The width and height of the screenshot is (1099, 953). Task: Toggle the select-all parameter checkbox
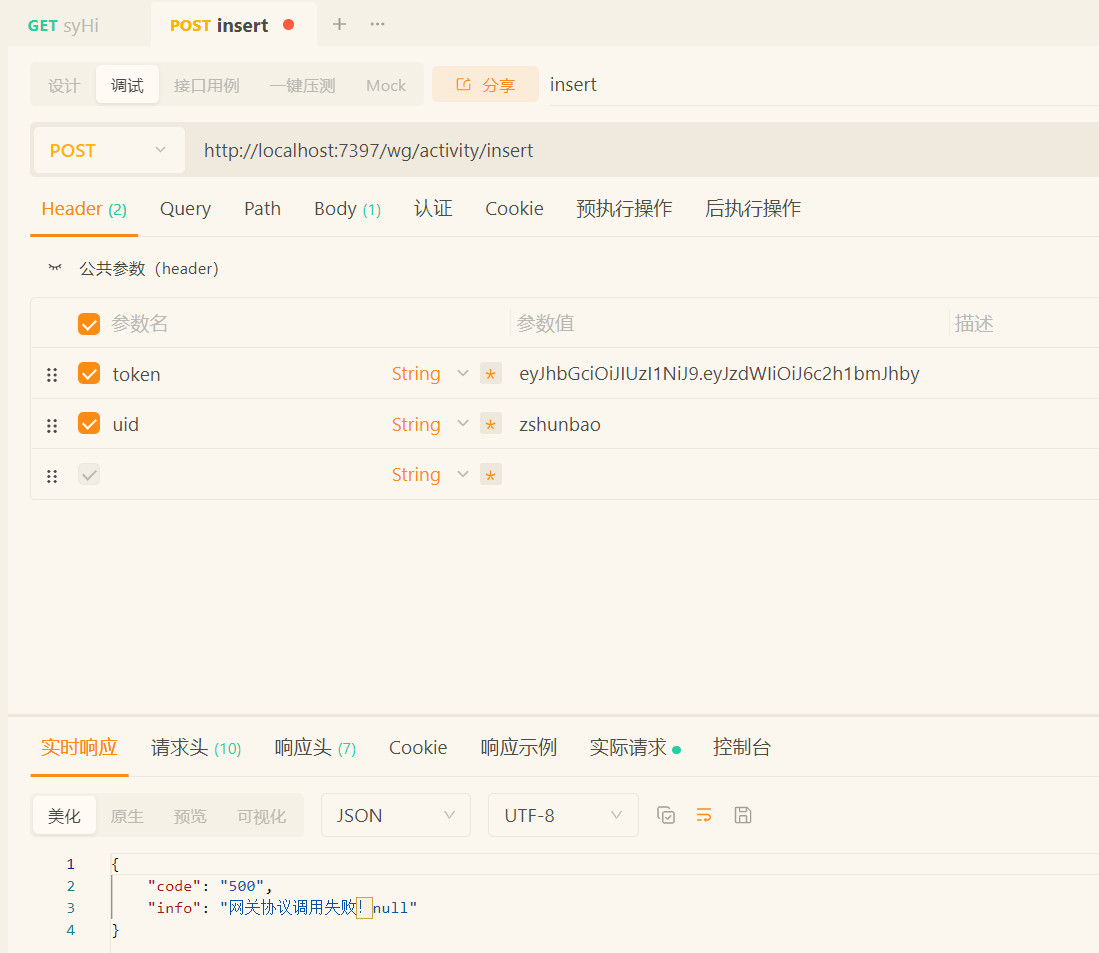(x=89, y=324)
